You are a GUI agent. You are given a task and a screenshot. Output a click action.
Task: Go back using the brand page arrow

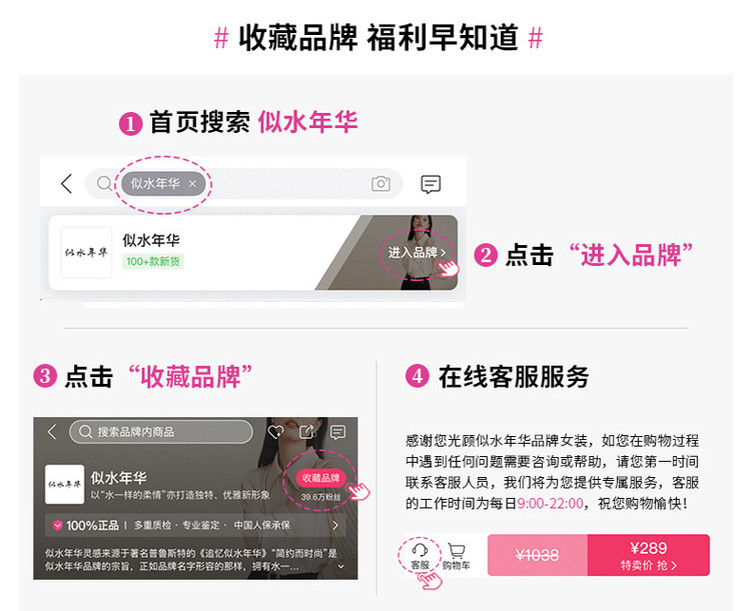point(52,432)
